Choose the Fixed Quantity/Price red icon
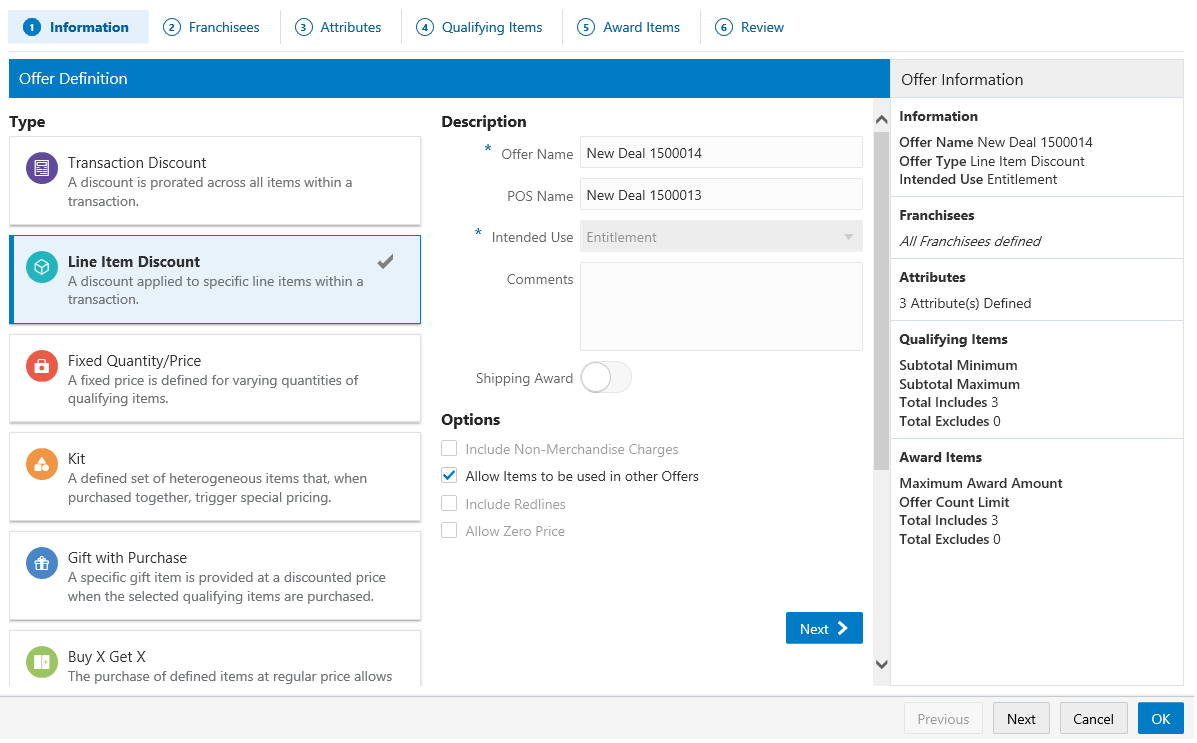This screenshot has width=1197, height=743. (x=42, y=366)
